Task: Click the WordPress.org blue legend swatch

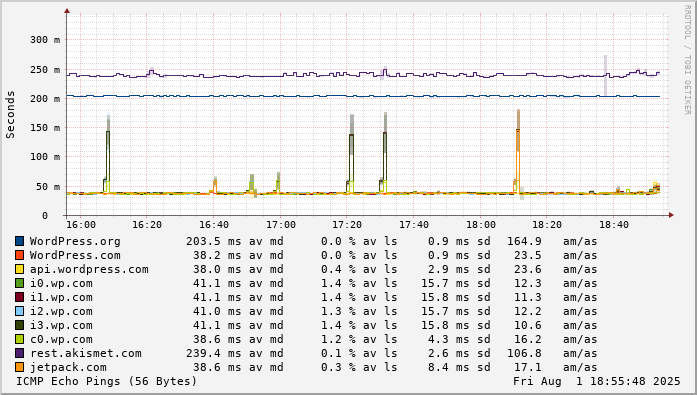Action: [20, 241]
